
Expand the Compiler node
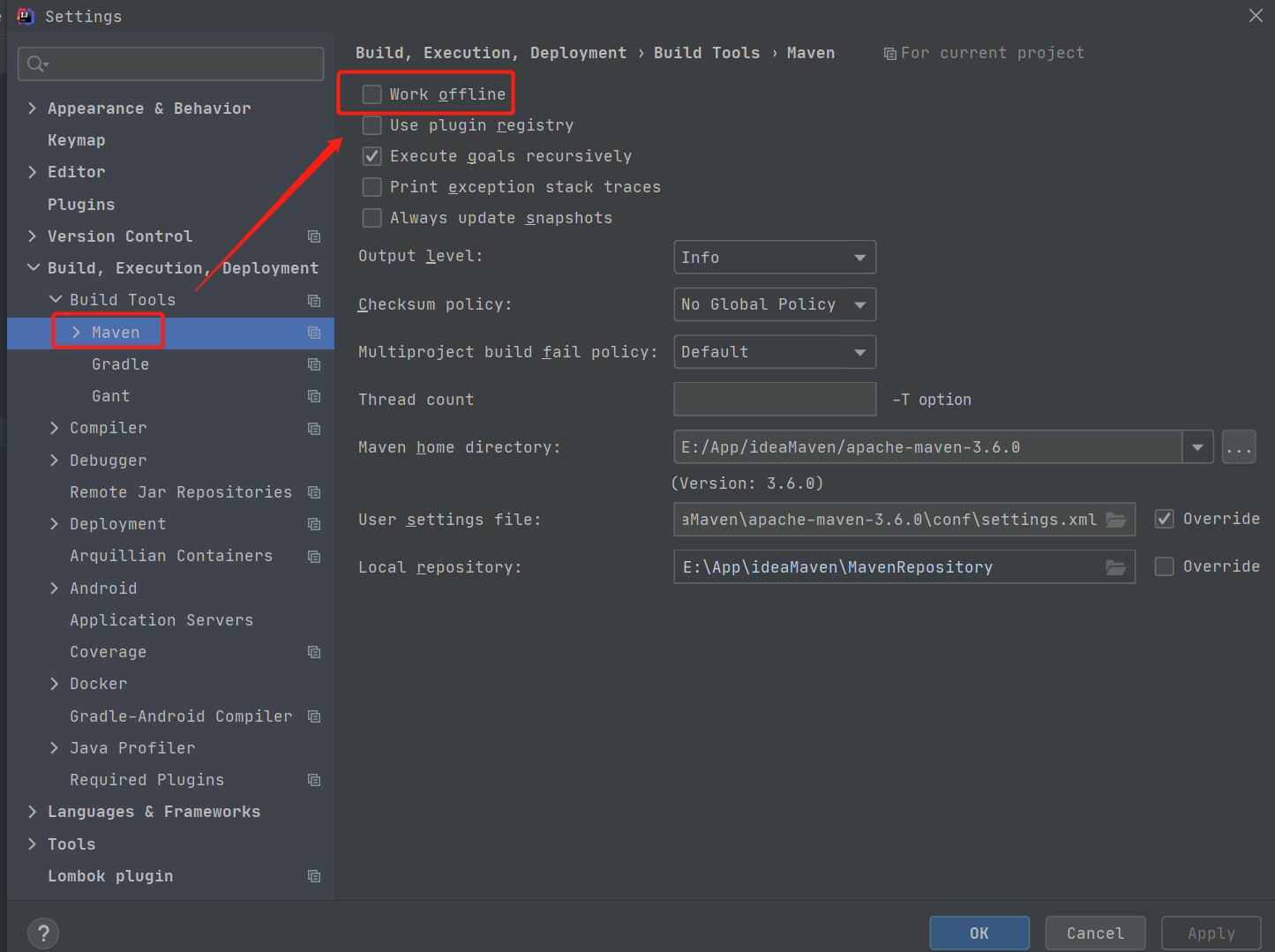tap(55, 428)
